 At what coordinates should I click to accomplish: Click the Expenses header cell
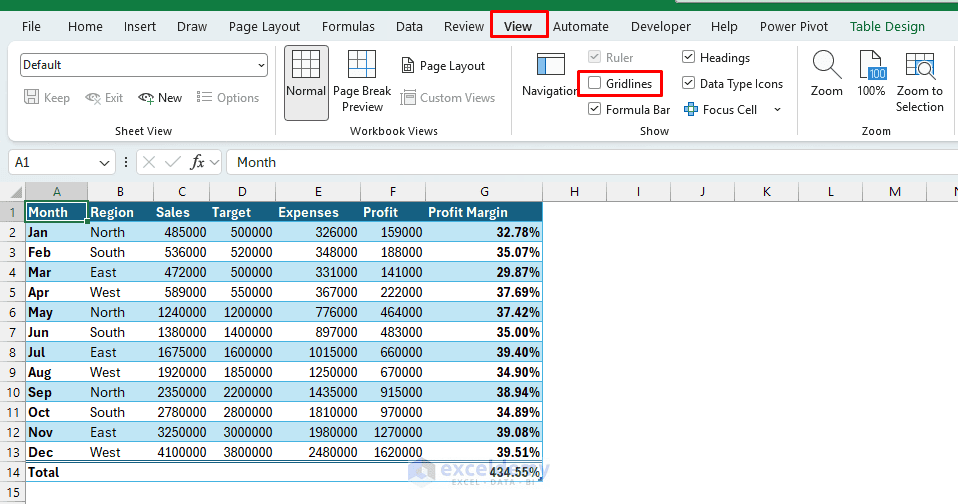tap(318, 212)
